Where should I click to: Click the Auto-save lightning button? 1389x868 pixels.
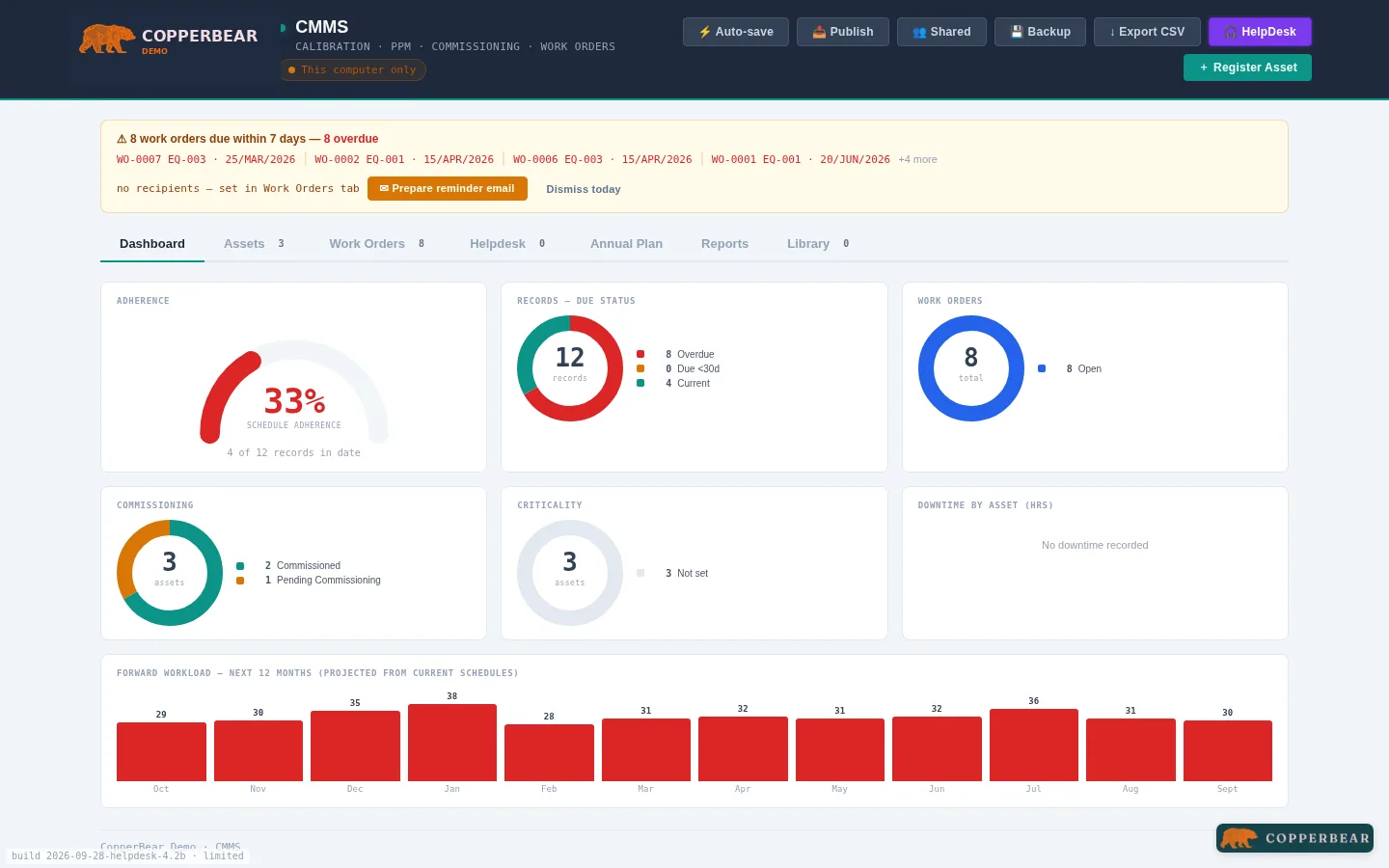[x=736, y=32]
